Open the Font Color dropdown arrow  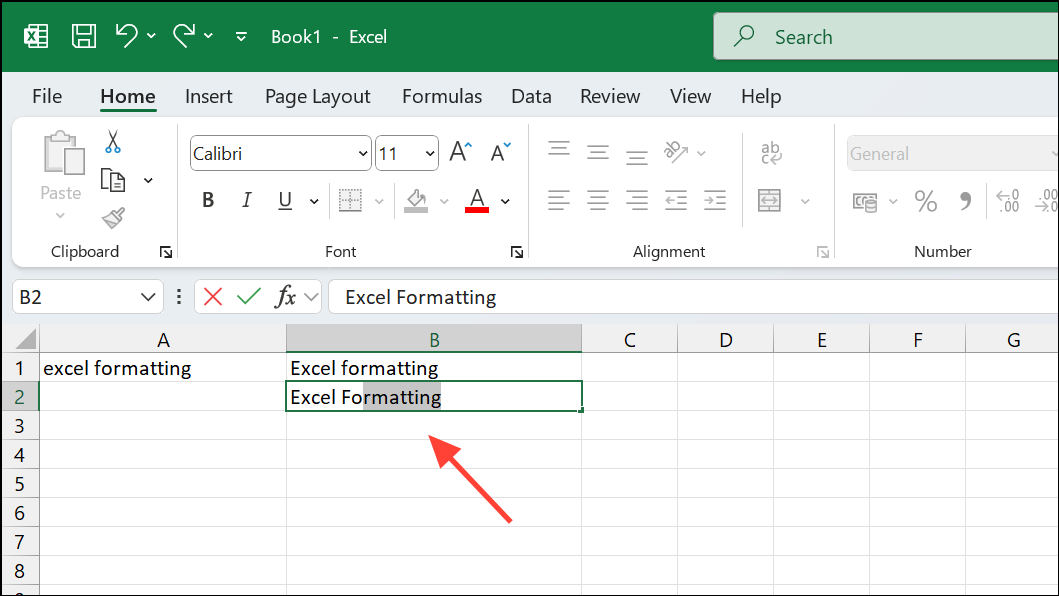pos(505,200)
